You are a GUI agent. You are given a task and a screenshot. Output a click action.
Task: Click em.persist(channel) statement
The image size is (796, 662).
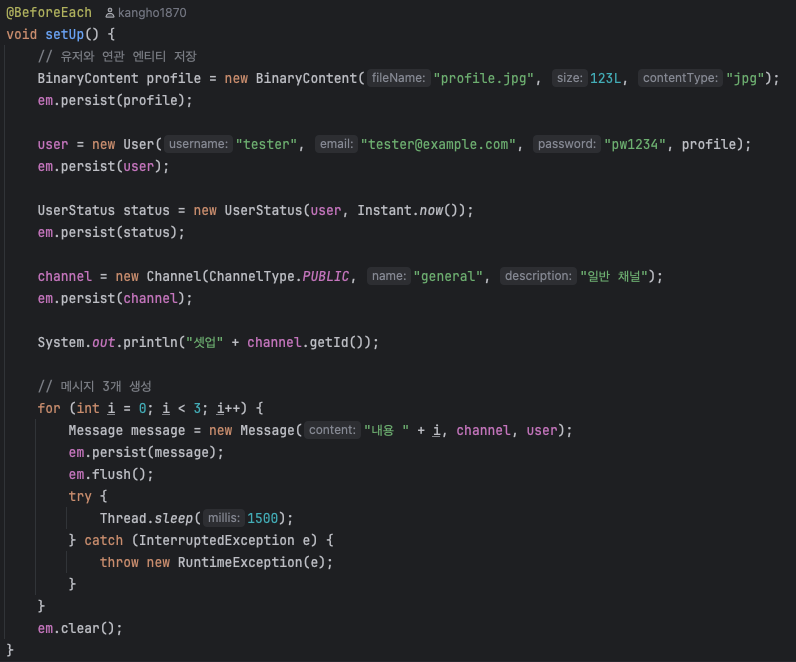pos(115,299)
